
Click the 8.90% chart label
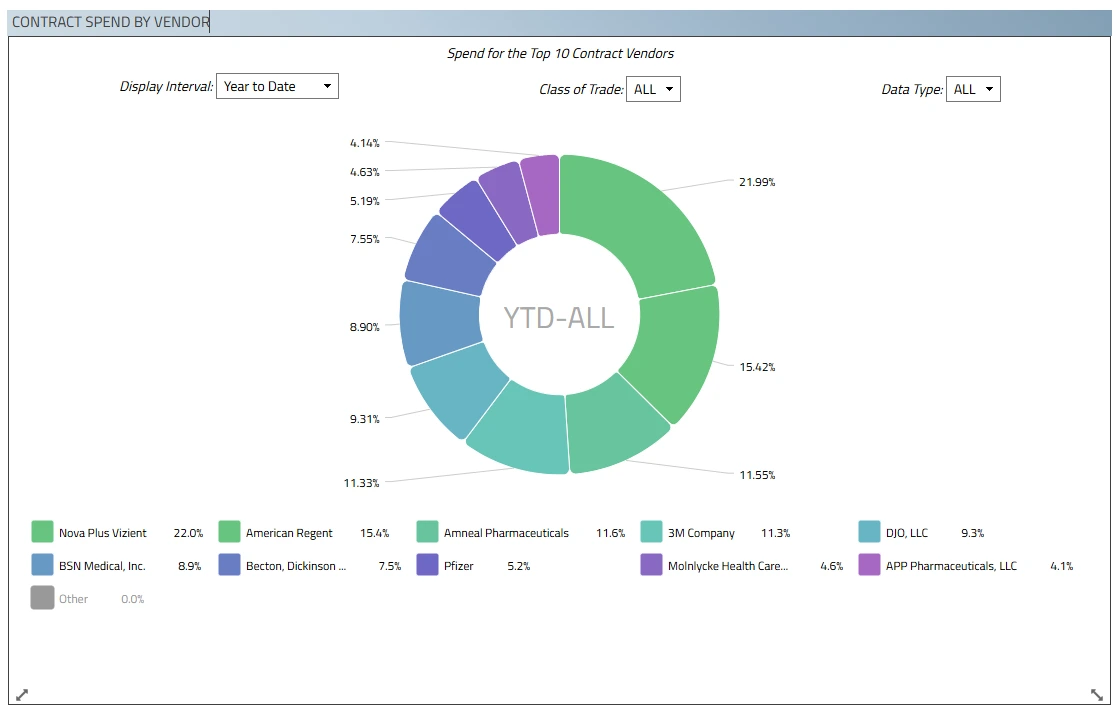(364, 327)
